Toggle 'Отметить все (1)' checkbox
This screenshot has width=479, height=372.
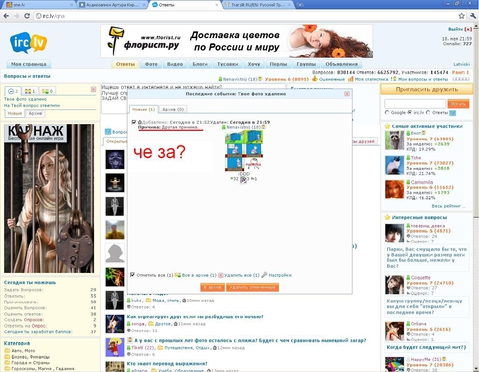pos(133,275)
